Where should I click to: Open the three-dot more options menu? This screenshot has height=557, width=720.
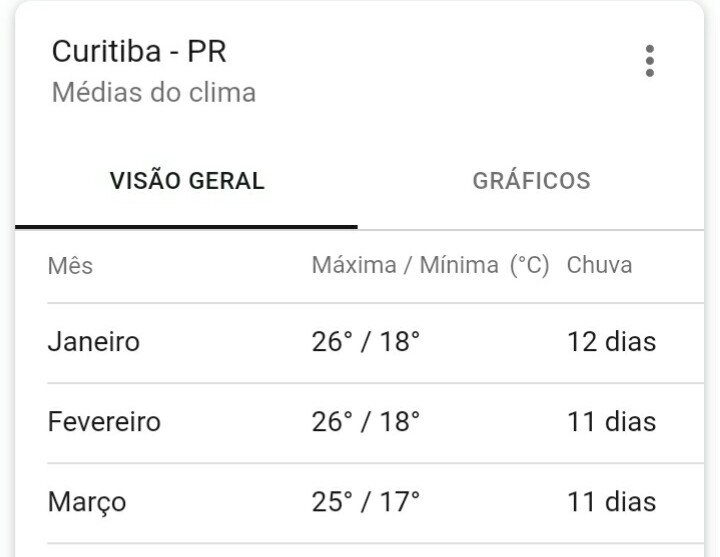point(649,61)
